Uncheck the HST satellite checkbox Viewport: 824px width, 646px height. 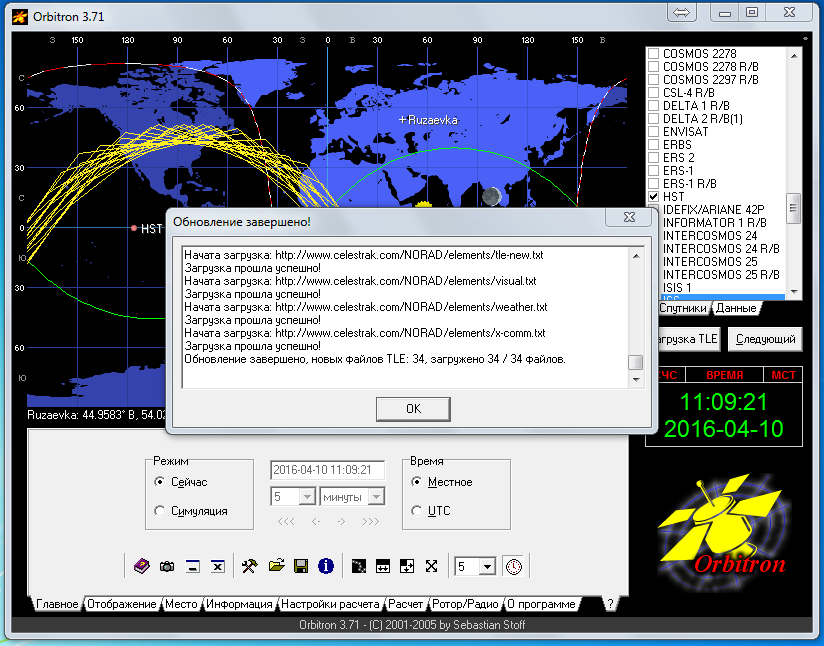[x=654, y=197]
